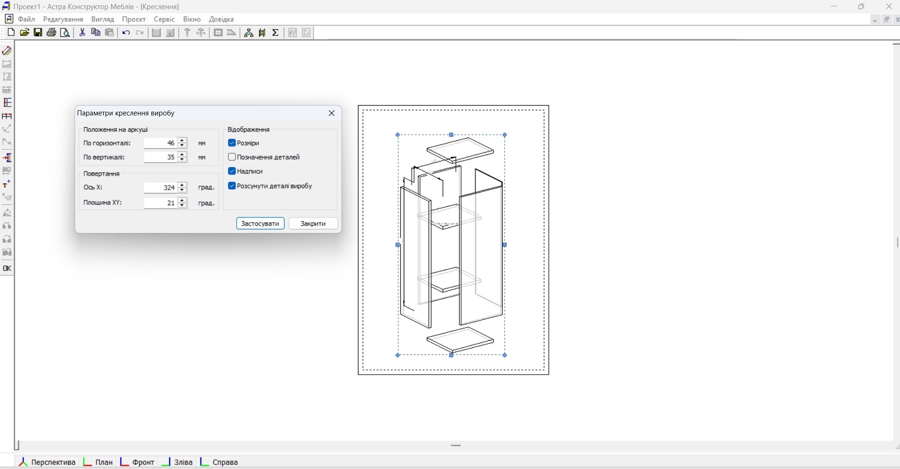900x469 pixels.
Task: Toggle the Позначення деталей checkbox
Action: [232, 157]
